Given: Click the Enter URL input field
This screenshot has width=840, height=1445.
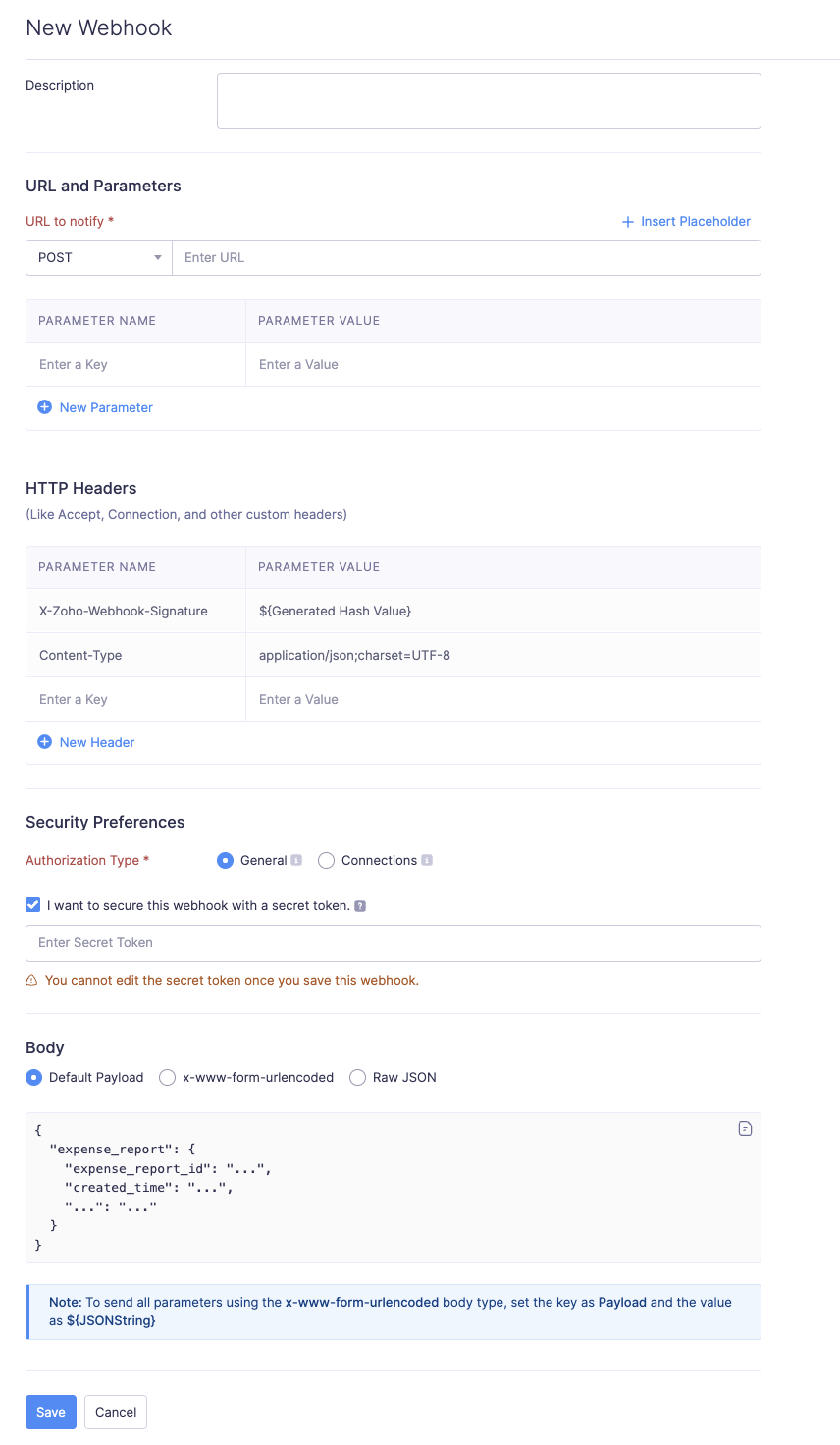Looking at the screenshot, I should (x=466, y=258).
